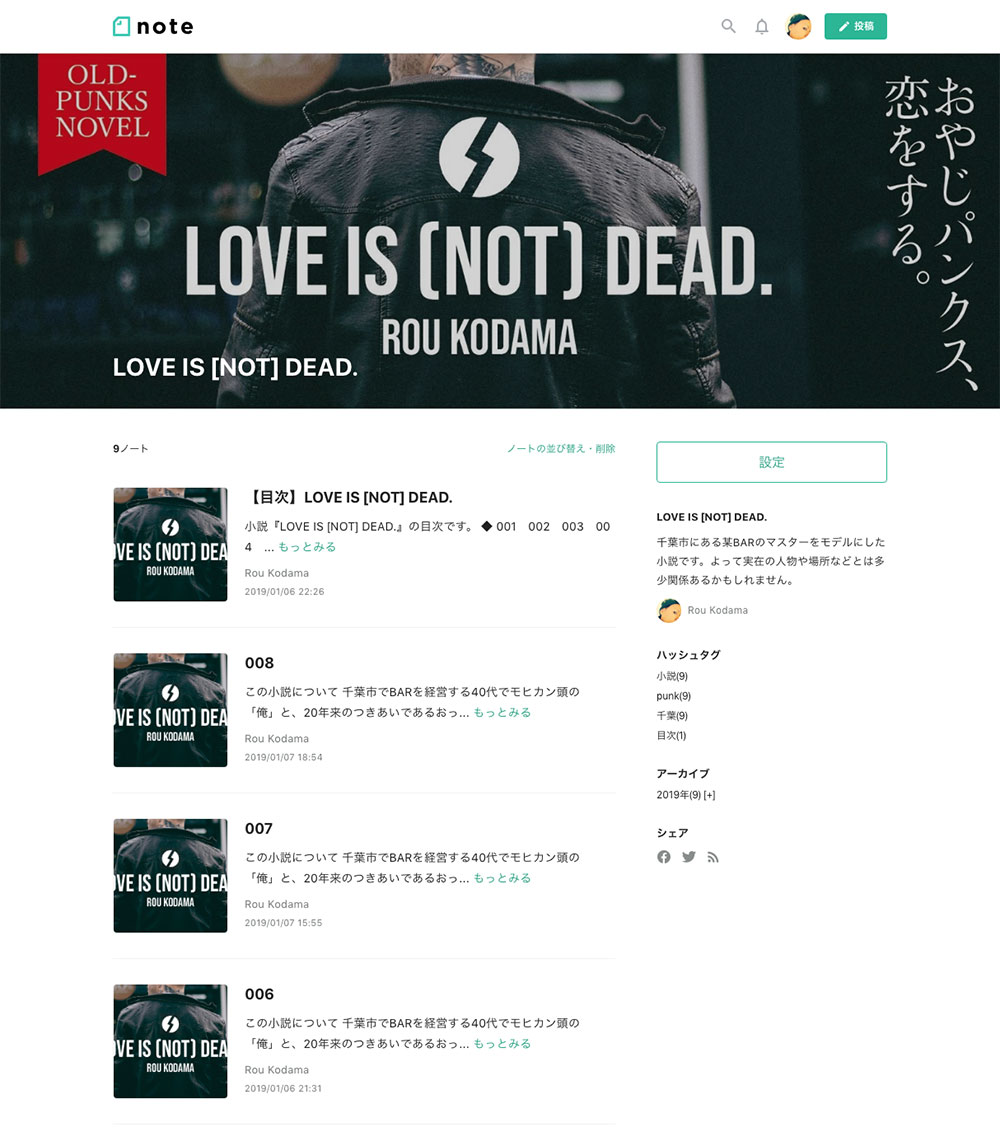Click Rou Kodama avatar in sidebar
This screenshot has width=1000, height=1132.
point(669,611)
